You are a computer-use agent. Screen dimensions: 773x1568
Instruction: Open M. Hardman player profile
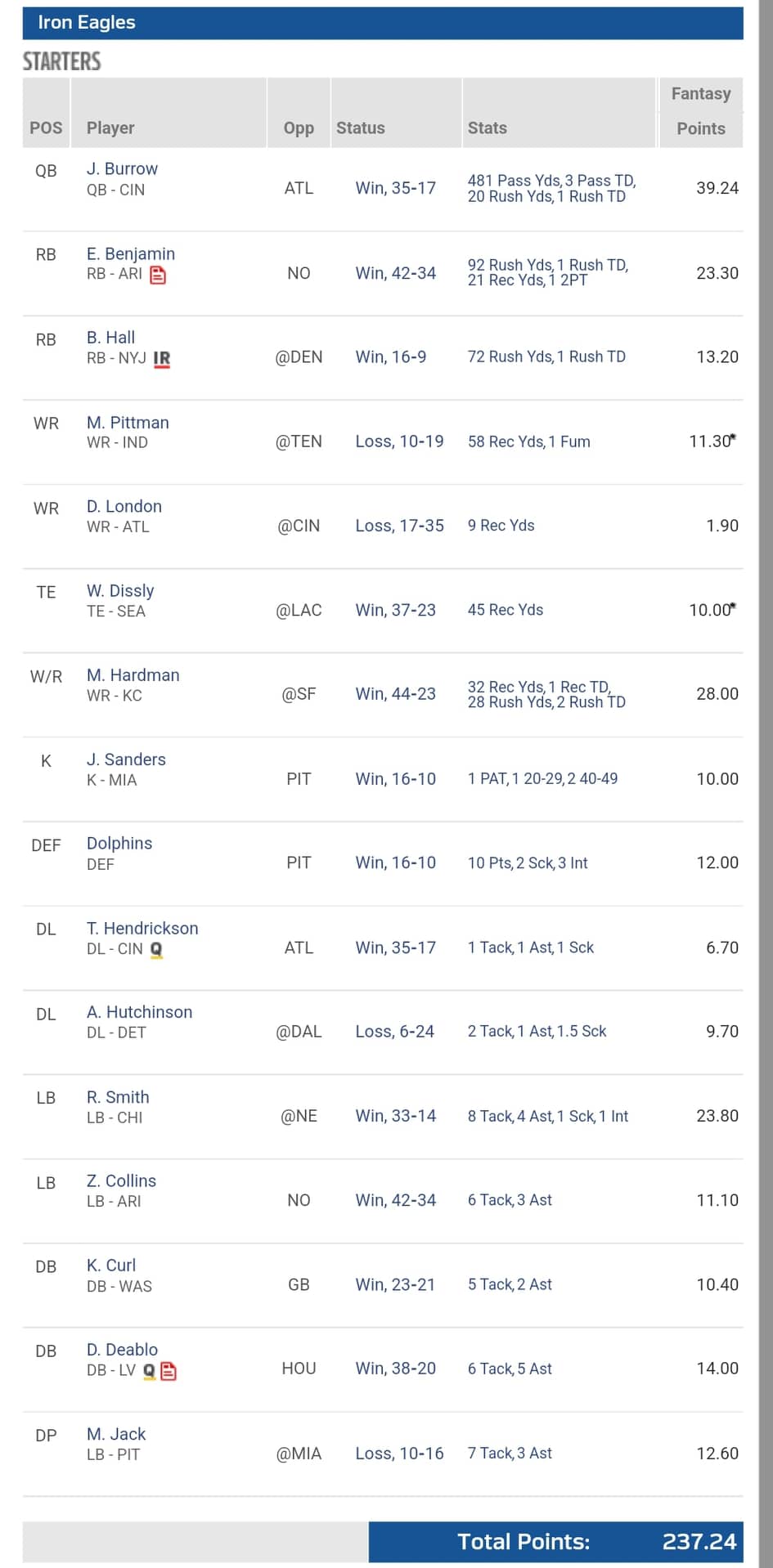pyautogui.click(x=133, y=675)
